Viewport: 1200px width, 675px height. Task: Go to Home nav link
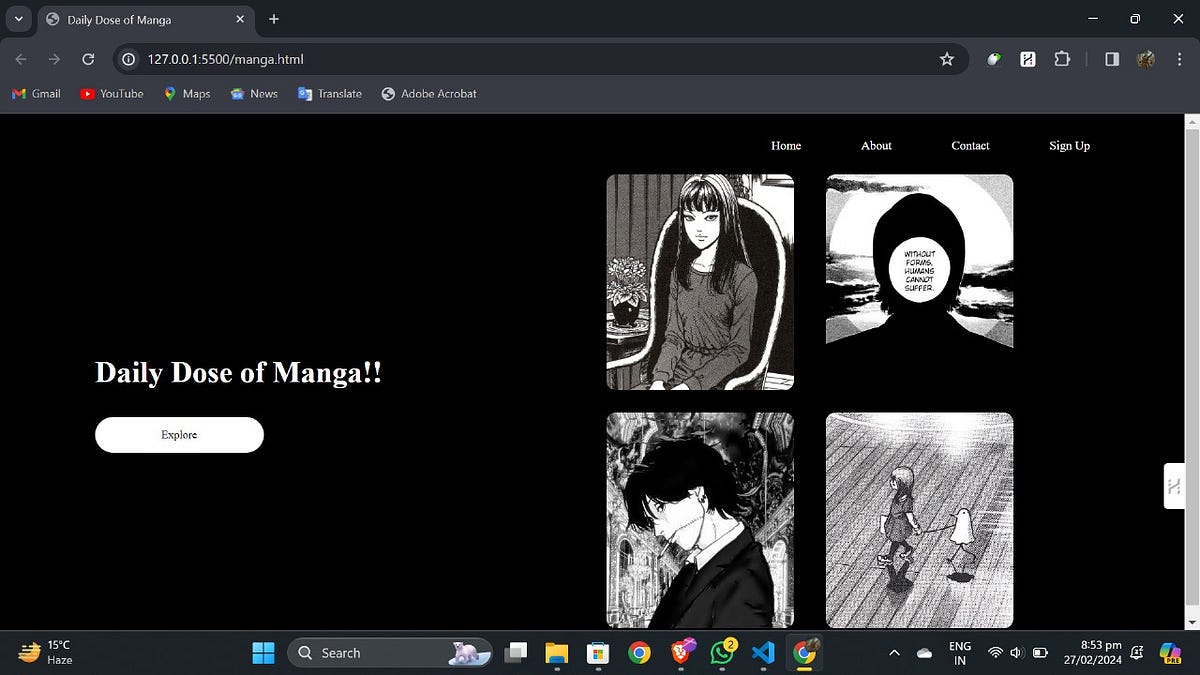click(x=786, y=145)
